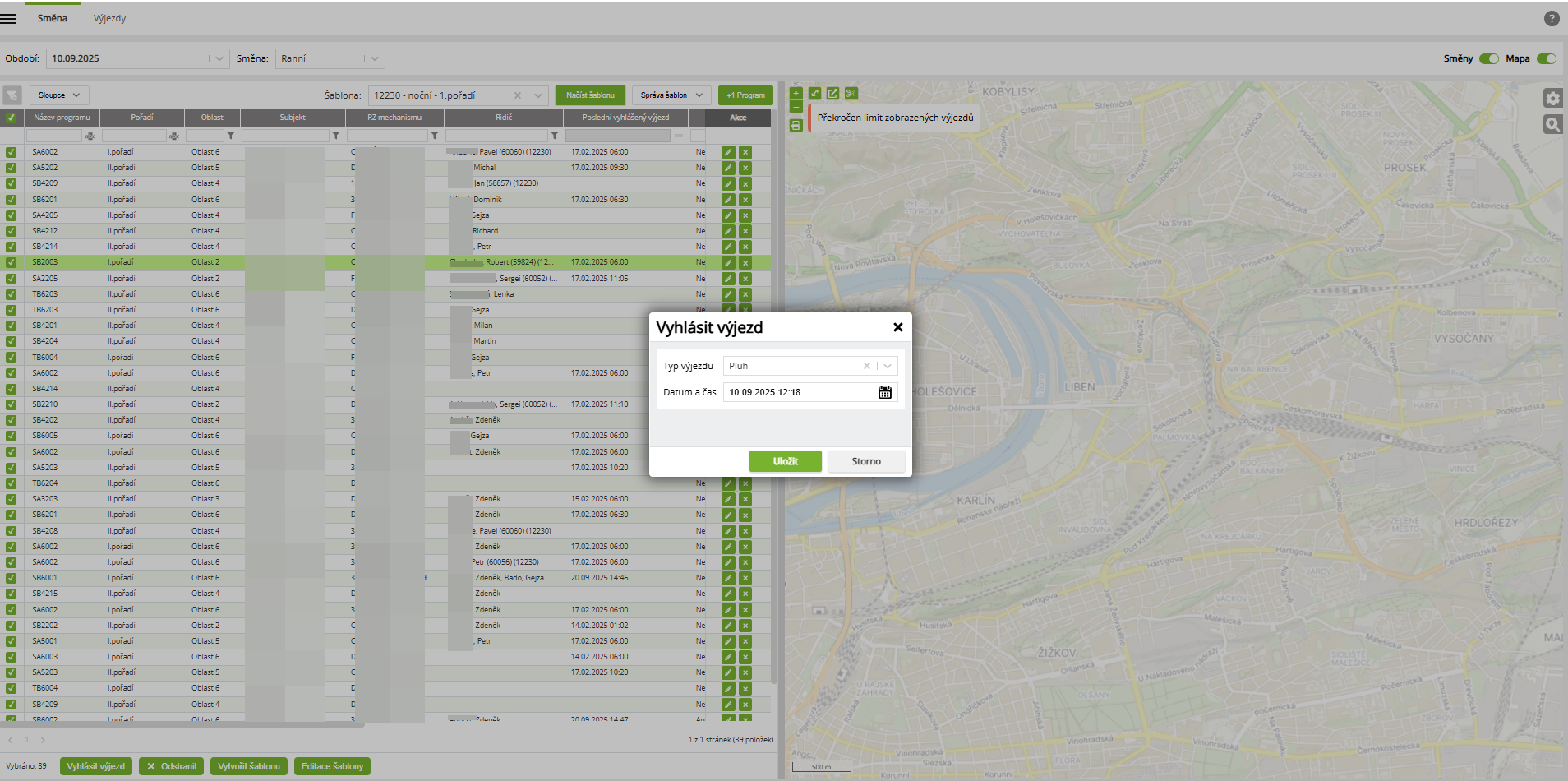Clear the Pluh selection in Typ výjezdu
1568x781 pixels.
(x=866, y=366)
